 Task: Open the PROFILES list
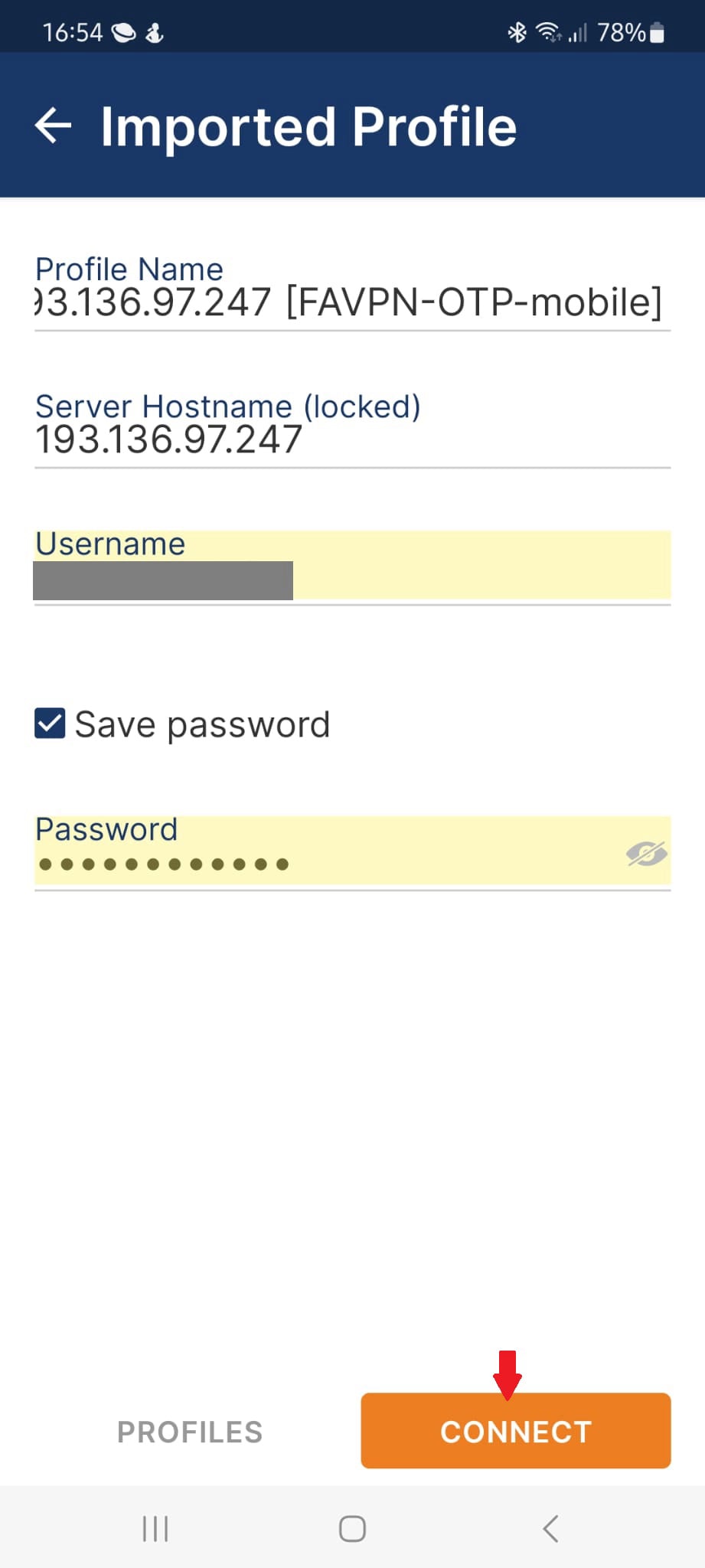[190, 1432]
